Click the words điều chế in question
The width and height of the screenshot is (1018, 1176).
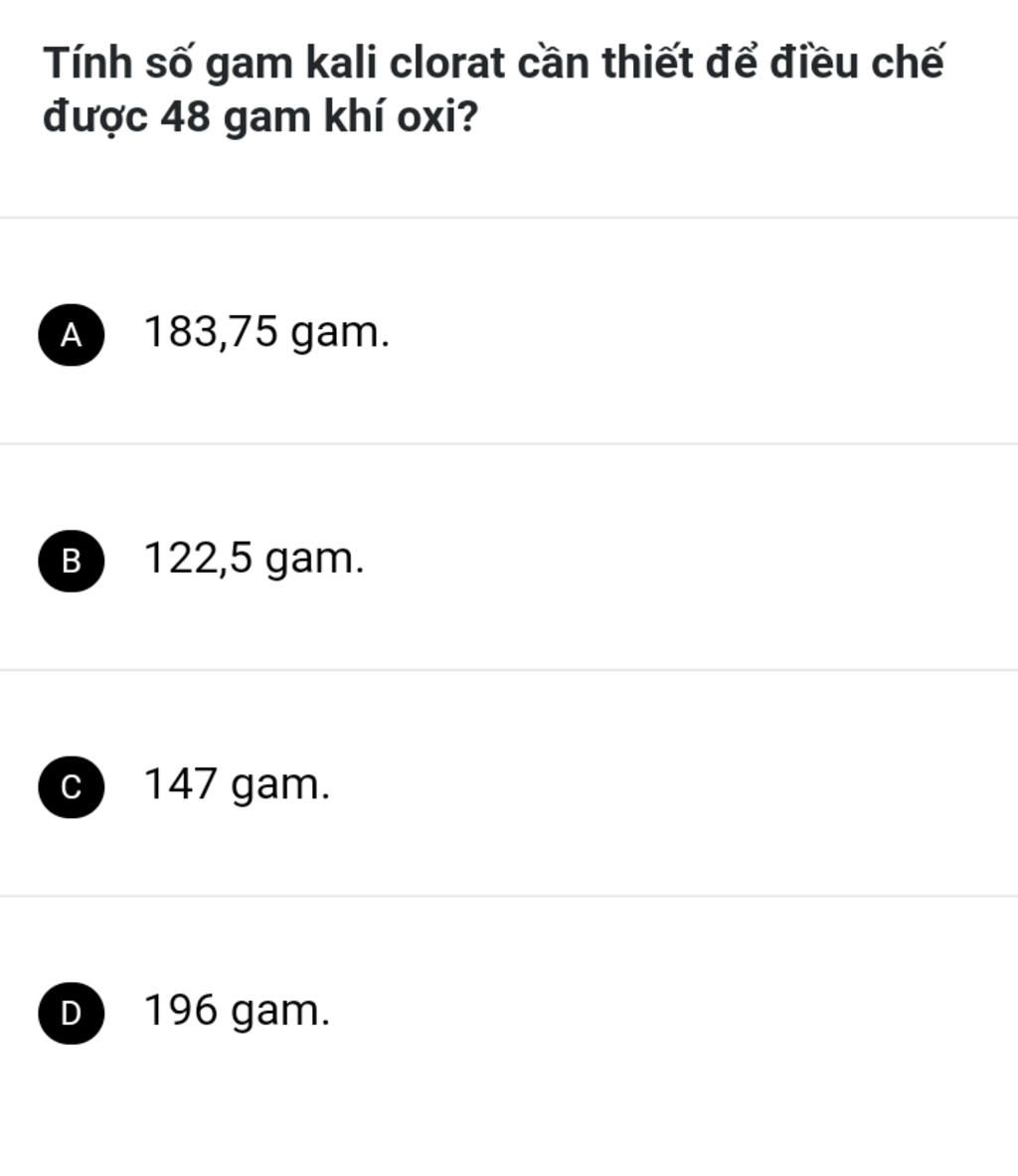pos(858,62)
